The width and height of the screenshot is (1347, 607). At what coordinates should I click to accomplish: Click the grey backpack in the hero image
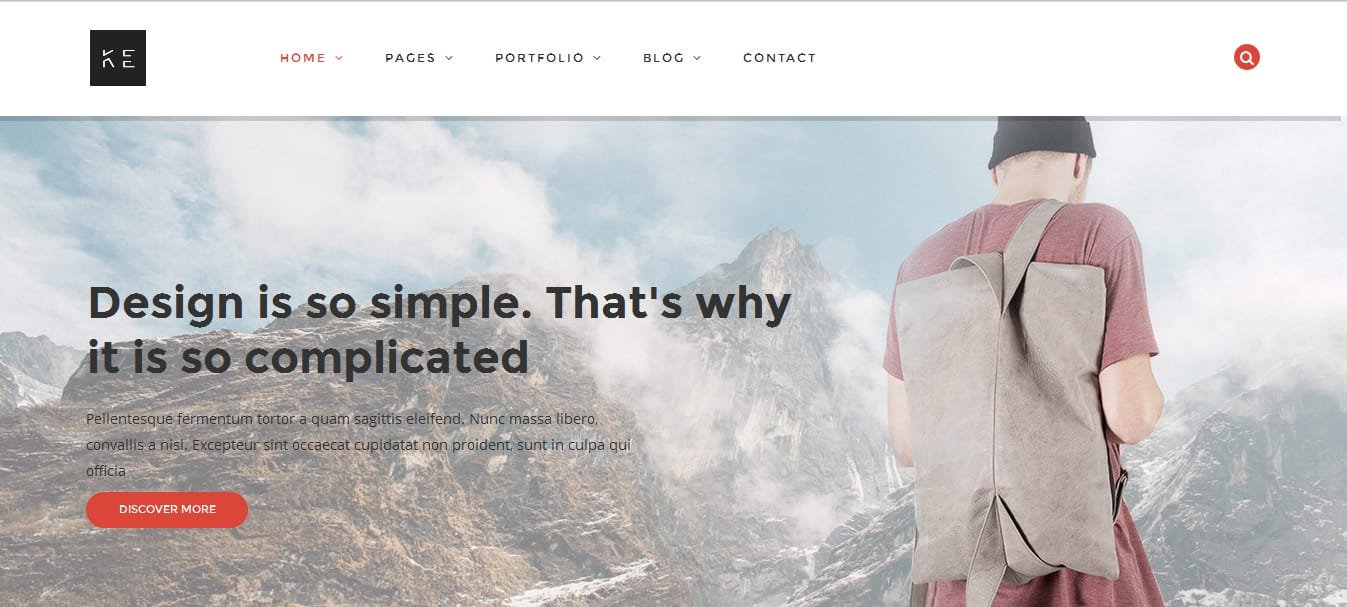[x=1005, y=400]
